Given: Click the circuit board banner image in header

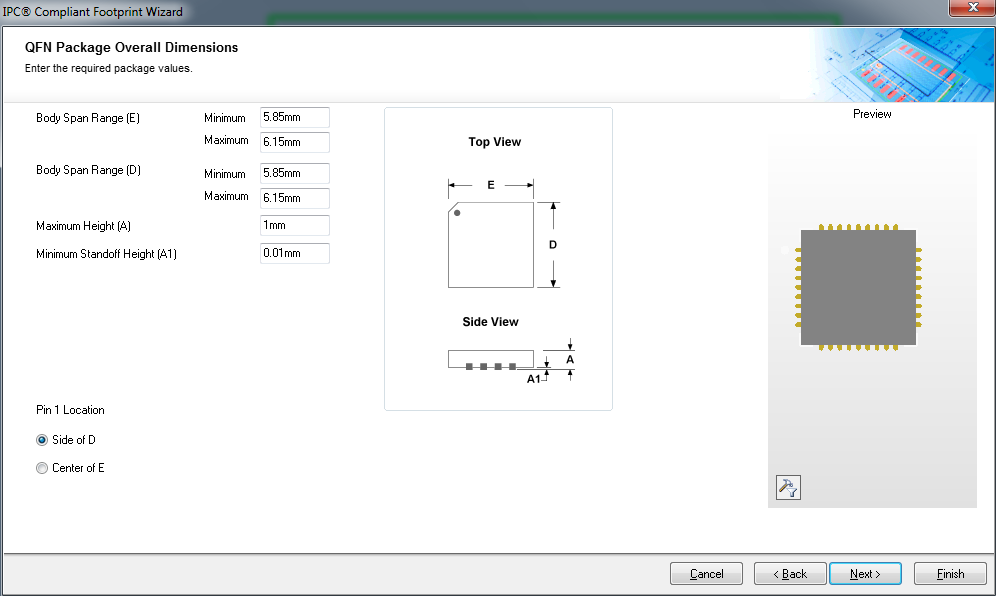Looking at the screenshot, I should [900, 64].
